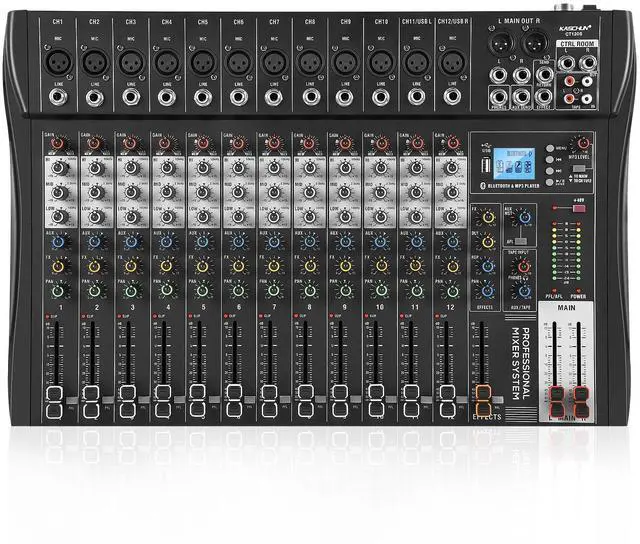Click the CH6 XLR mic input

[239, 63]
